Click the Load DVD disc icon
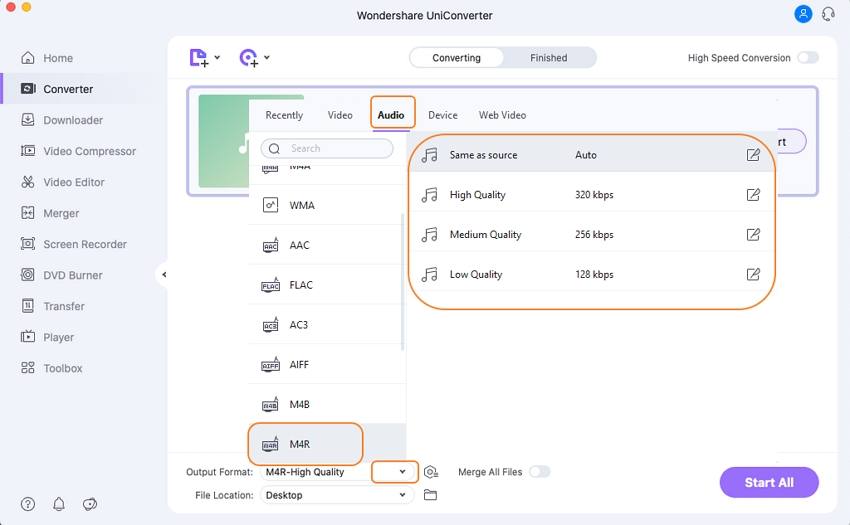Viewport: 850px width, 525px height. coord(249,57)
